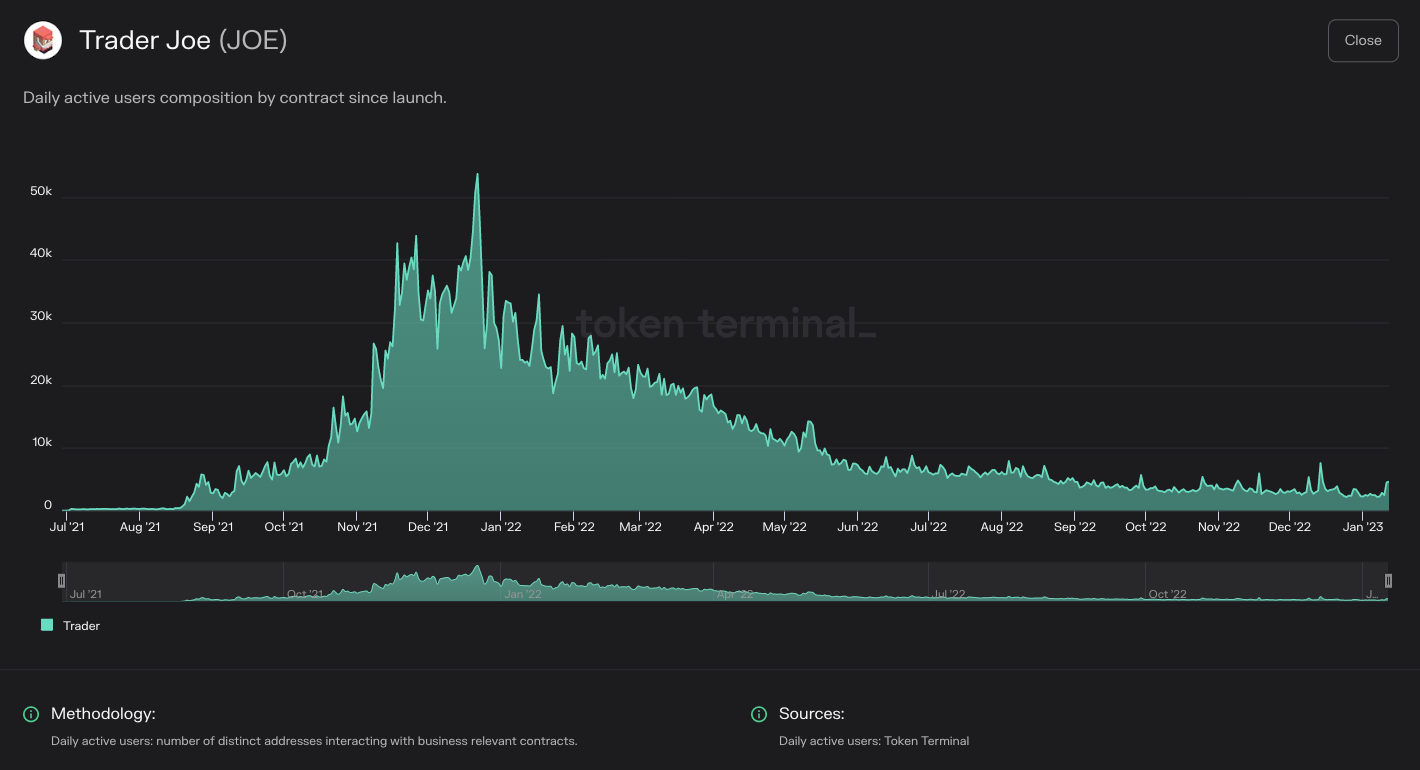This screenshot has width=1420, height=770.
Task: Click the Methodology info icon
Action: pyautogui.click(x=30, y=714)
